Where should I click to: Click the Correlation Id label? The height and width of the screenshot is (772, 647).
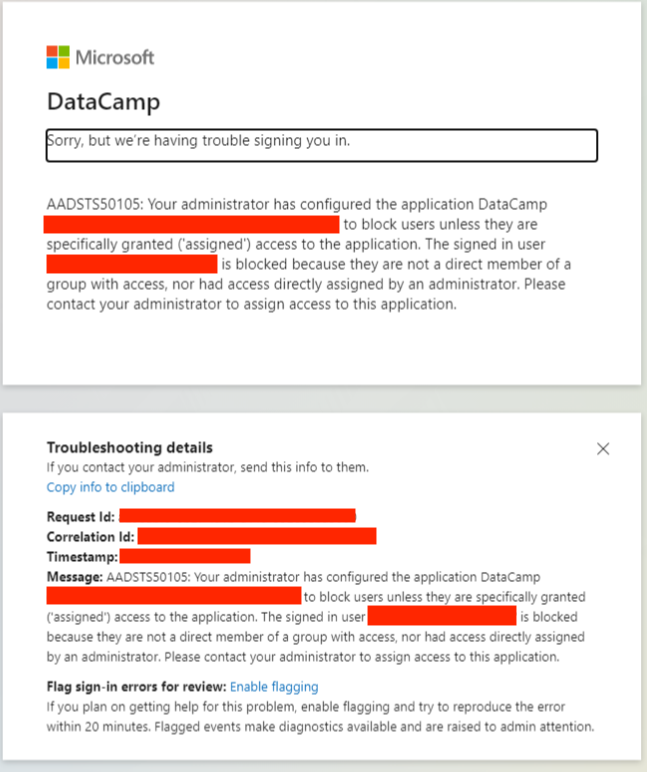(x=90, y=537)
